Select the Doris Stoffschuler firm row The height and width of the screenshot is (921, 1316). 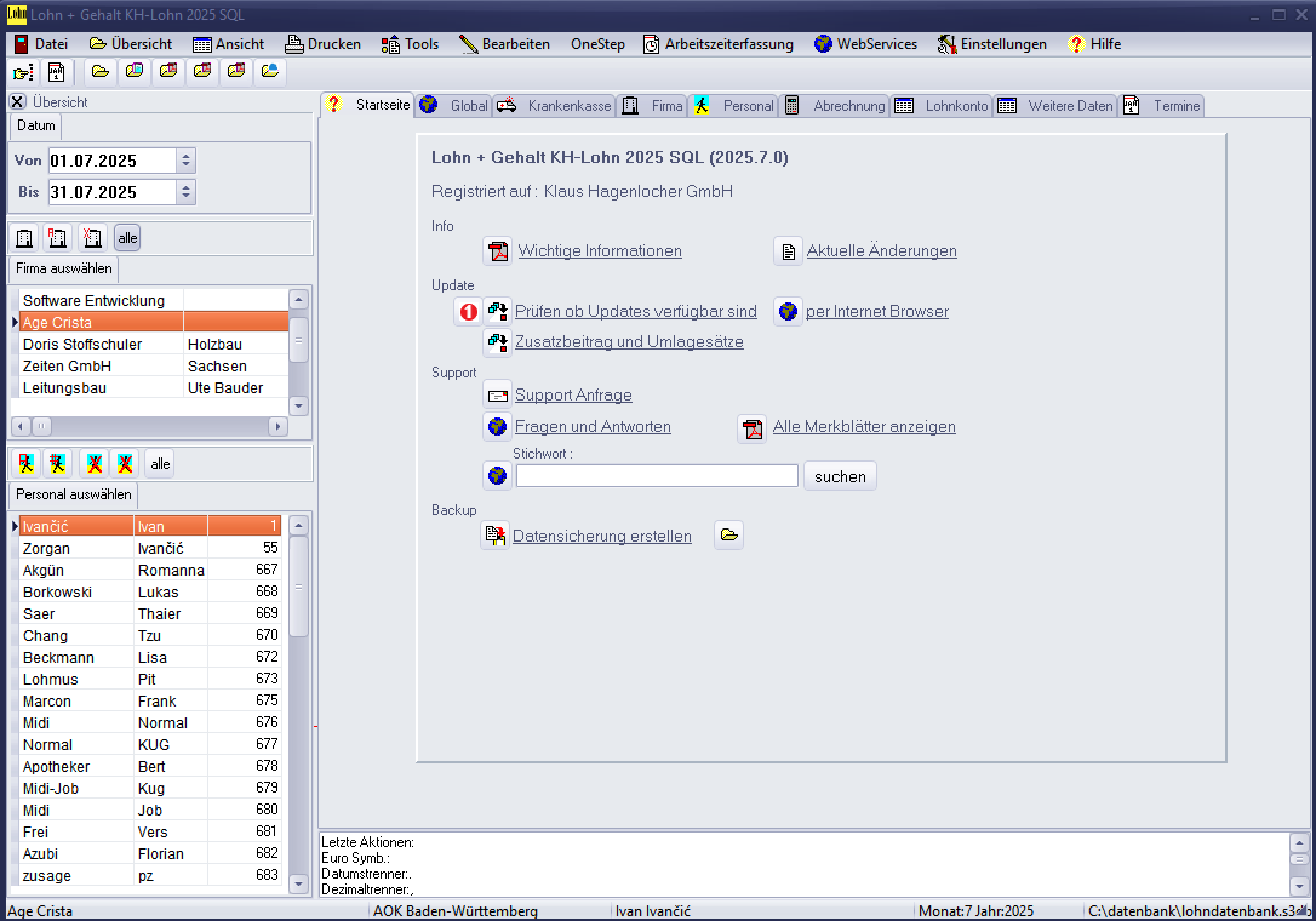pyautogui.click(x=155, y=345)
